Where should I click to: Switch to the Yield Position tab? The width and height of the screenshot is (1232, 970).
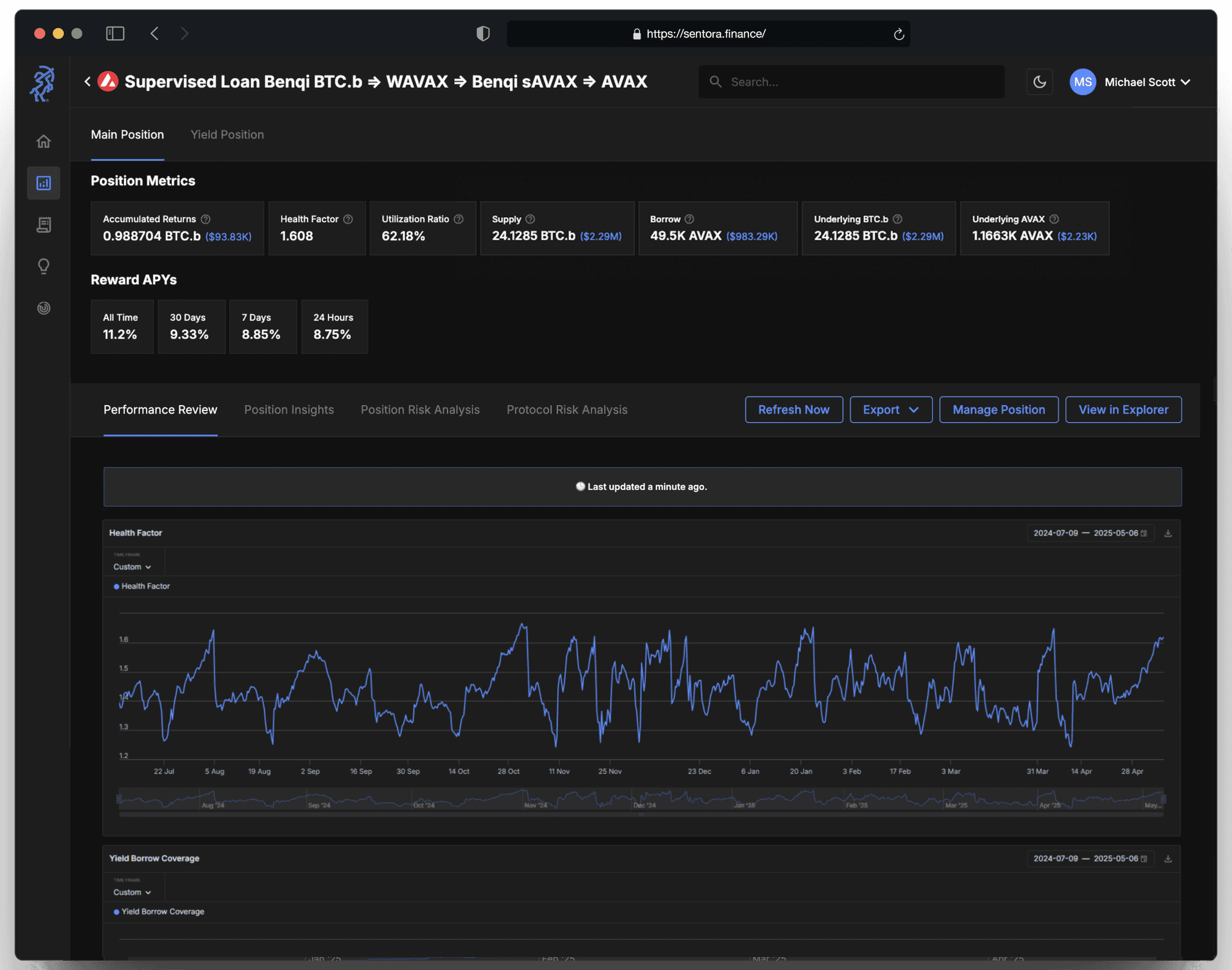point(227,134)
